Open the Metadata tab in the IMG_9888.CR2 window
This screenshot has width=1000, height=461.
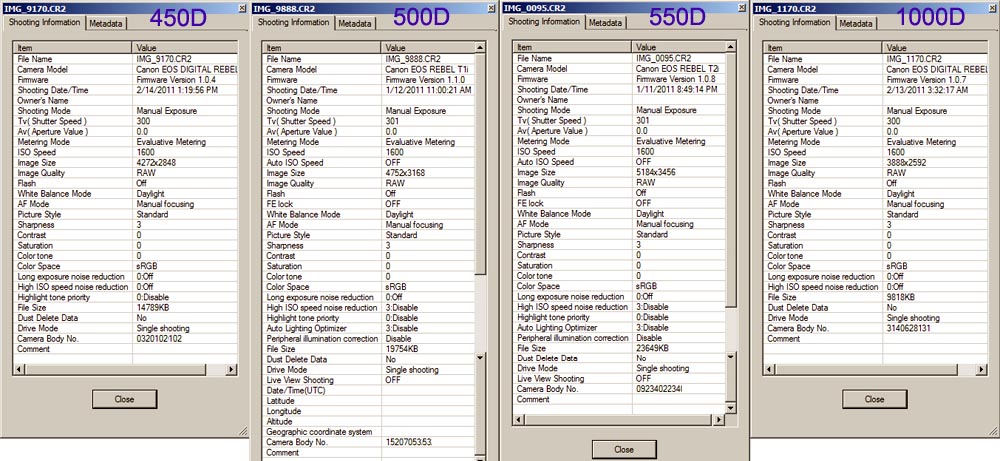click(355, 24)
